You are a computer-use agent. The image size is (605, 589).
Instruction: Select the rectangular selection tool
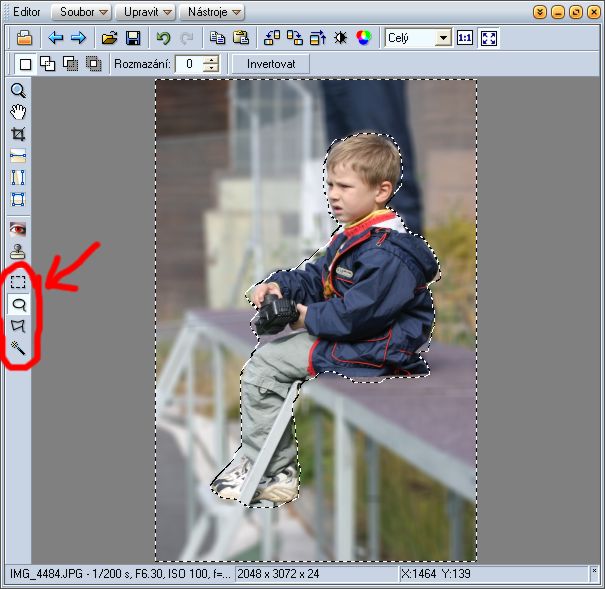pyautogui.click(x=18, y=282)
